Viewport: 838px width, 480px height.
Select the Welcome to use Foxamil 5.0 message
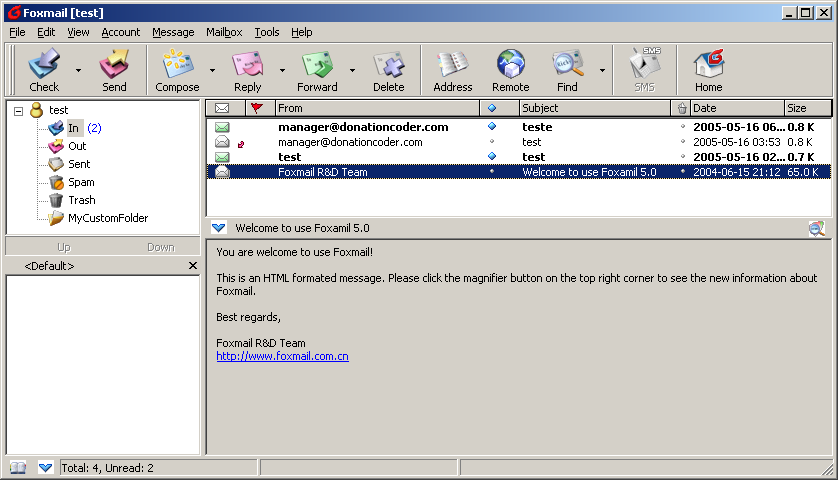518,172
